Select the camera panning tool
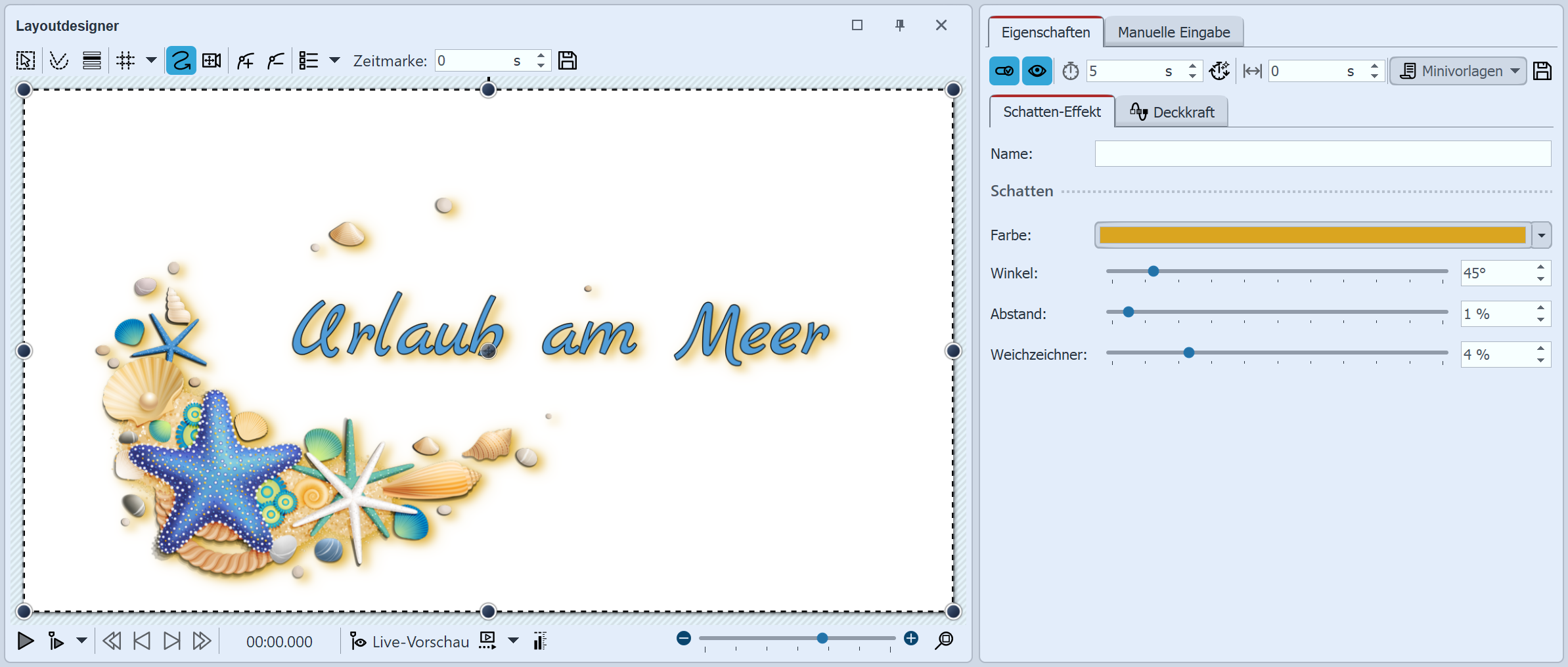This screenshot has height=667, width=1568. coord(212,60)
